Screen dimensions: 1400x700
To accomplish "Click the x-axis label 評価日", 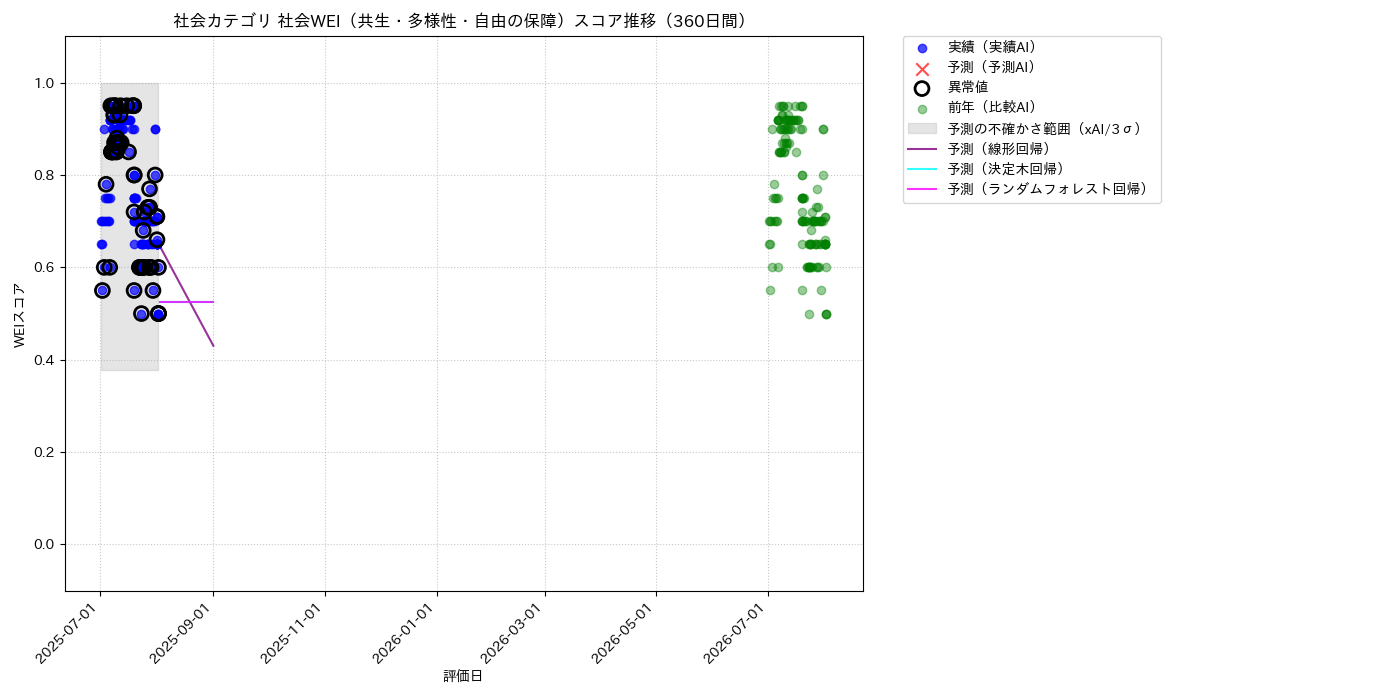I will [463, 677].
